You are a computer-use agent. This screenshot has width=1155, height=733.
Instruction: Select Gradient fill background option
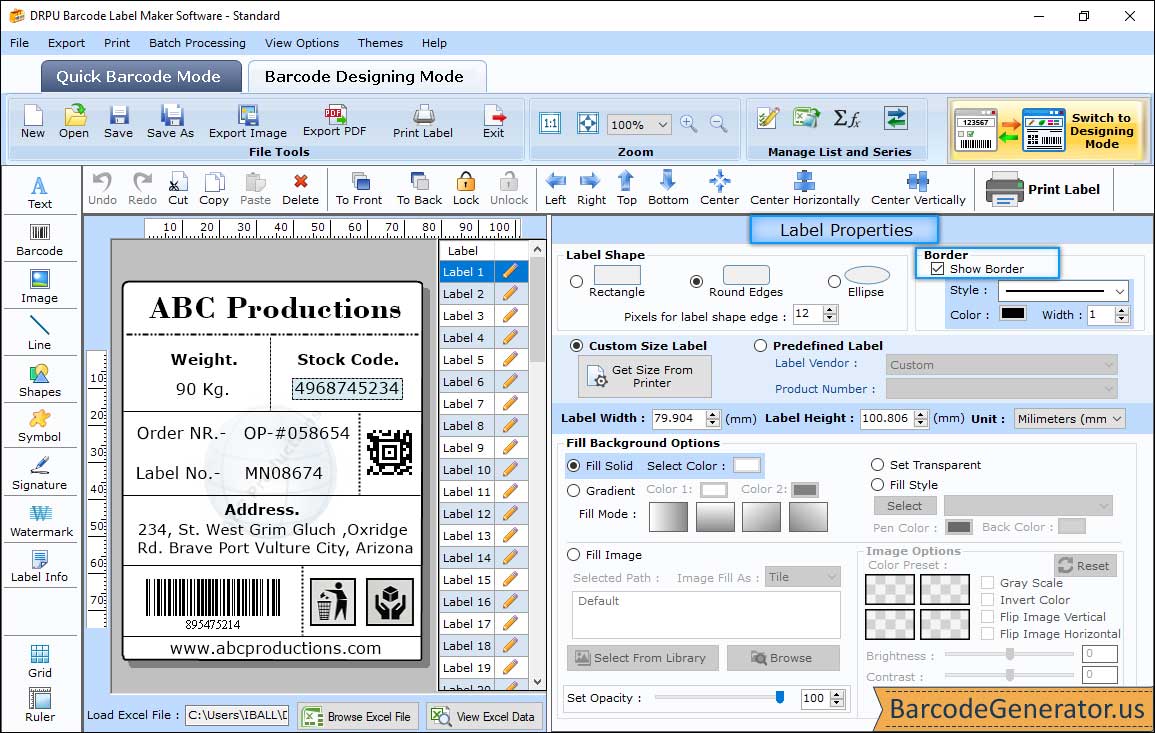pyautogui.click(x=574, y=491)
